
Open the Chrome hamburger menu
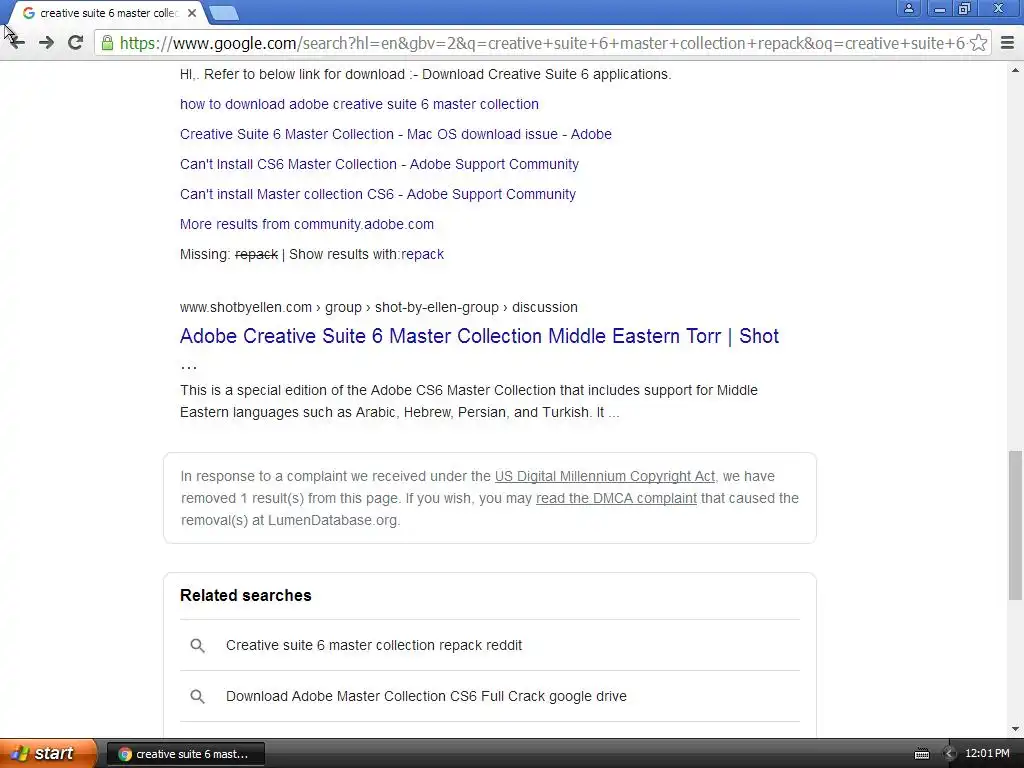click(x=1007, y=43)
